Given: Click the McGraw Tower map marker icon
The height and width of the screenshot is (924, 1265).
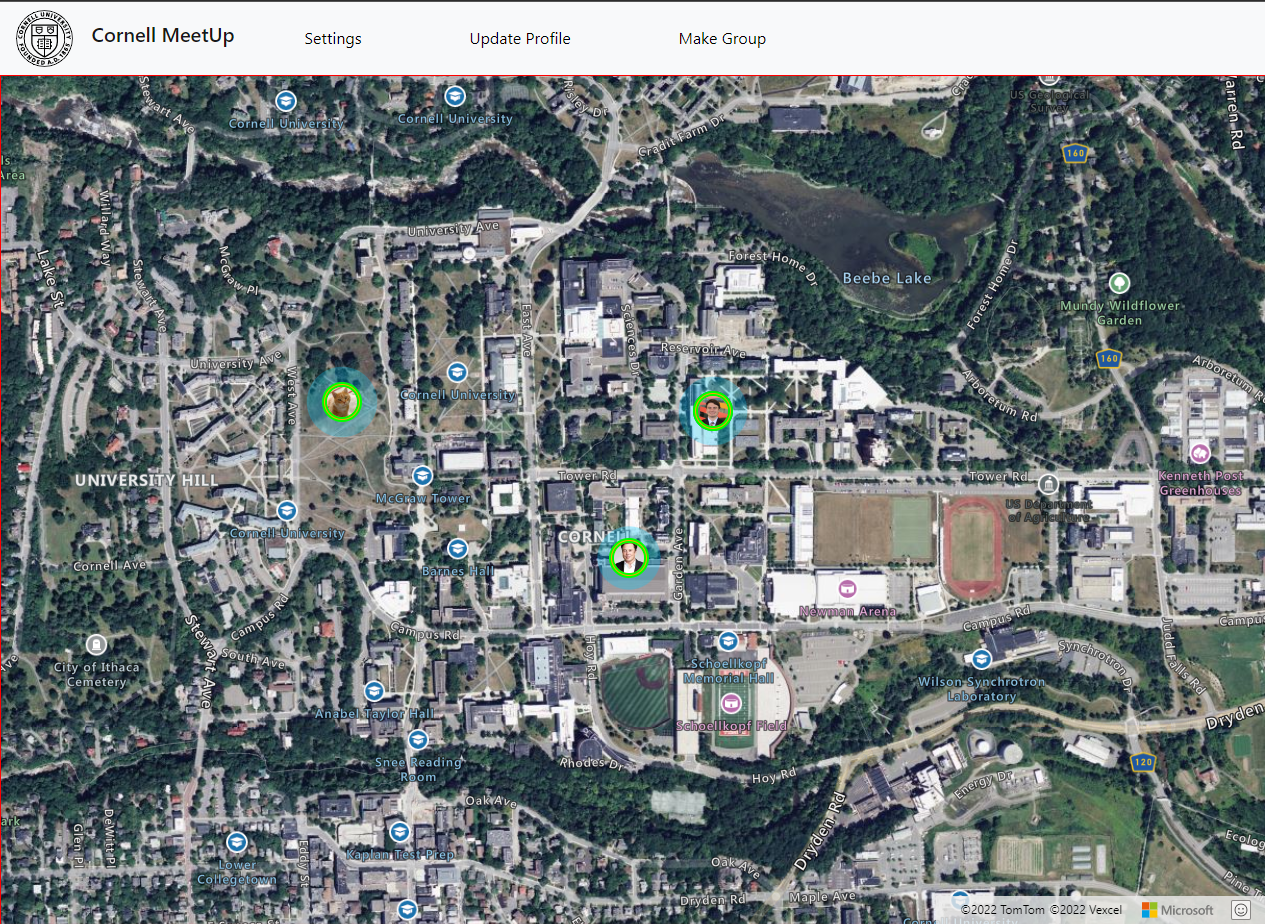Looking at the screenshot, I should (423, 475).
